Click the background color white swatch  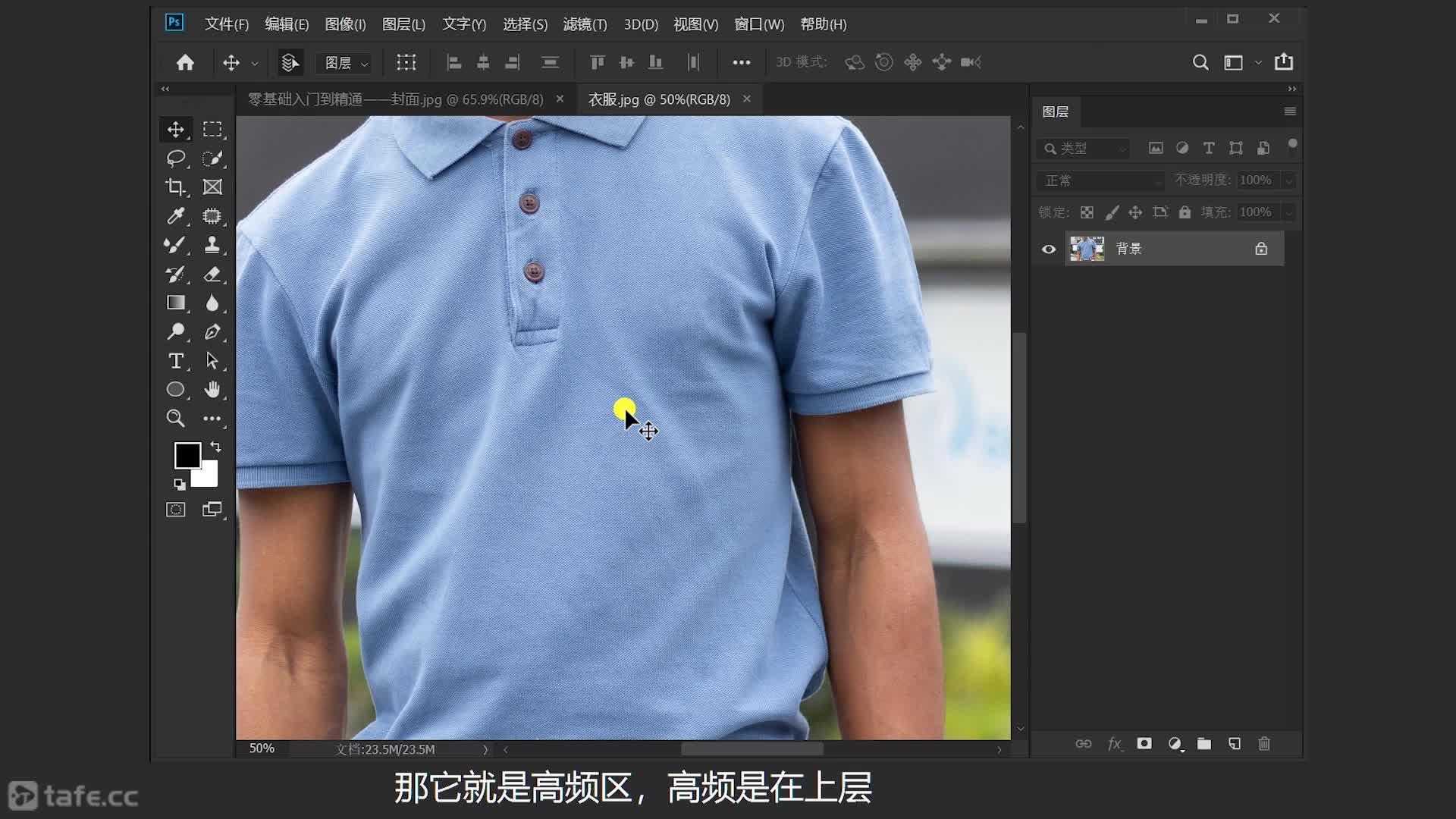(x=208, y=477)
